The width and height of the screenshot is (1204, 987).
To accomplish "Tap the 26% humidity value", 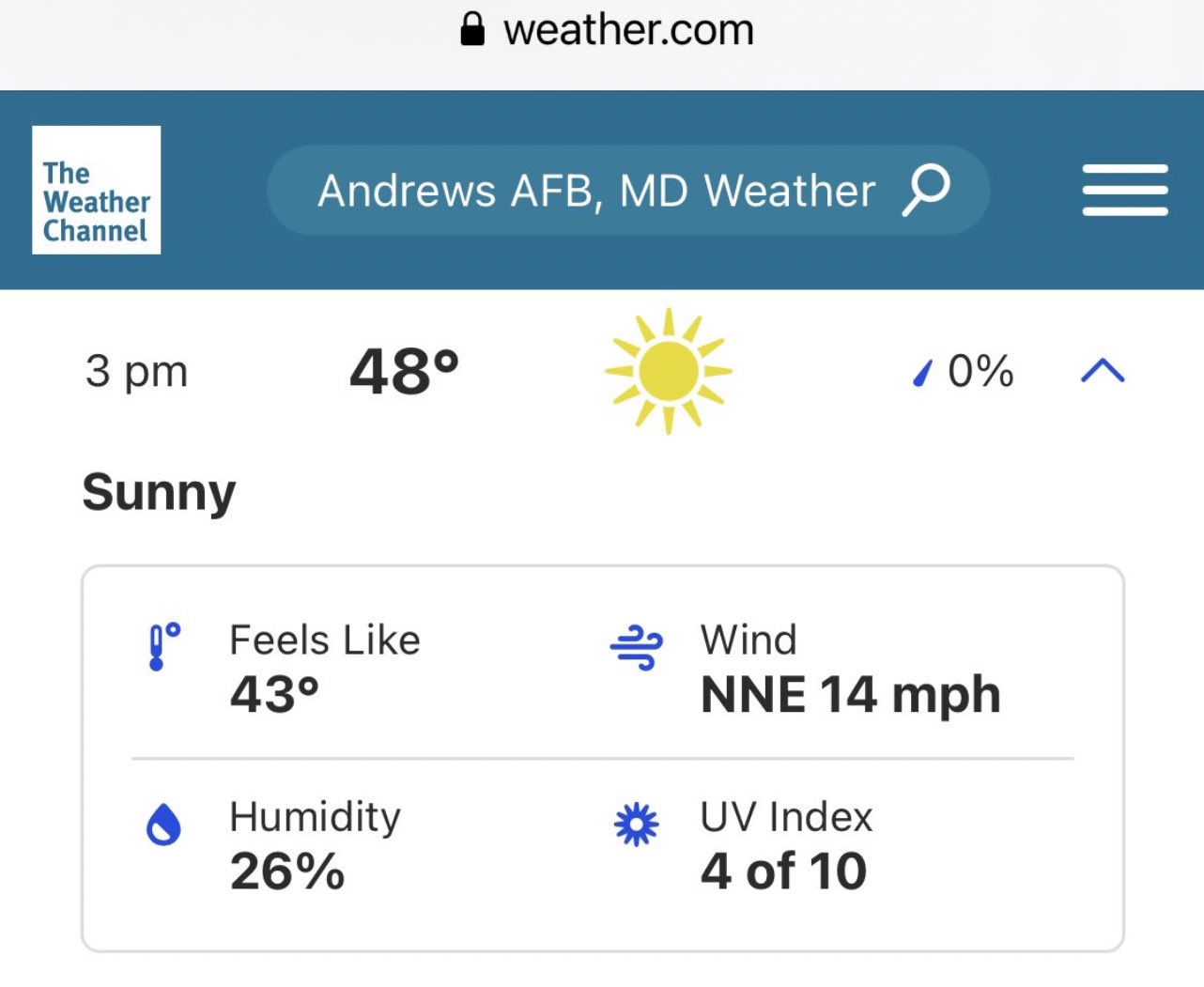I will pyautogui.click(x=287, y=871).
